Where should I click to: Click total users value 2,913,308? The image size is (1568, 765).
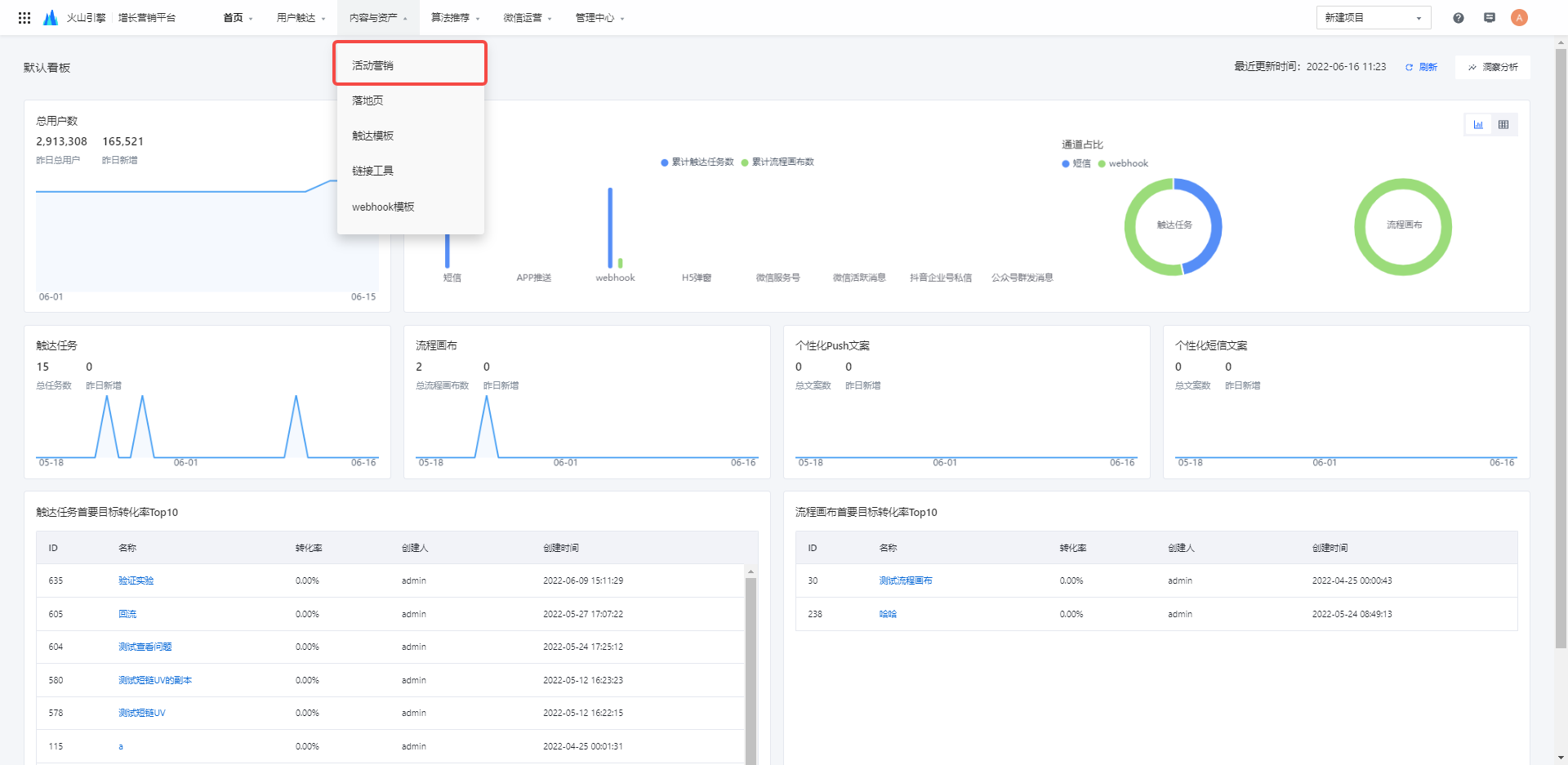point(61,141)
